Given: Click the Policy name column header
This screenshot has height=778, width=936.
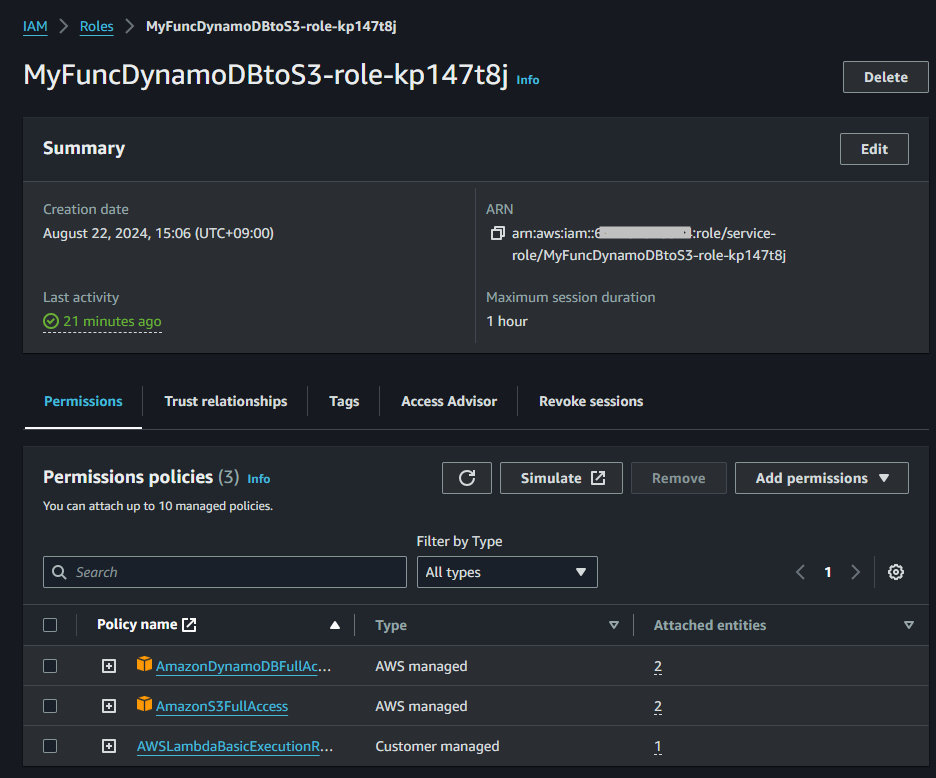Looking at the screenshot, I should click(x=137, y=625).
